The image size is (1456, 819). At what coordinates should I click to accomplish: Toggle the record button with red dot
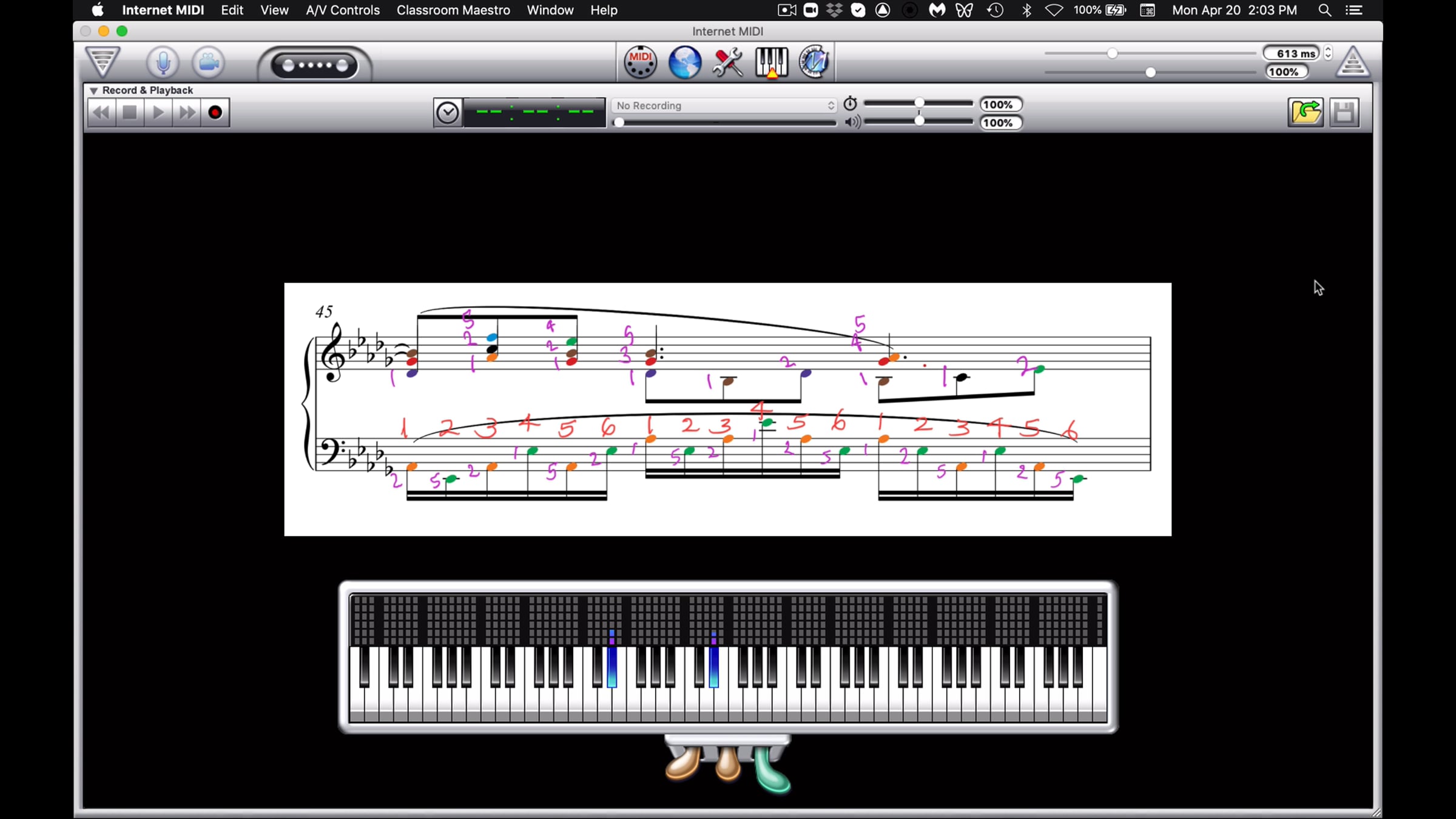(x=215, y=113)
